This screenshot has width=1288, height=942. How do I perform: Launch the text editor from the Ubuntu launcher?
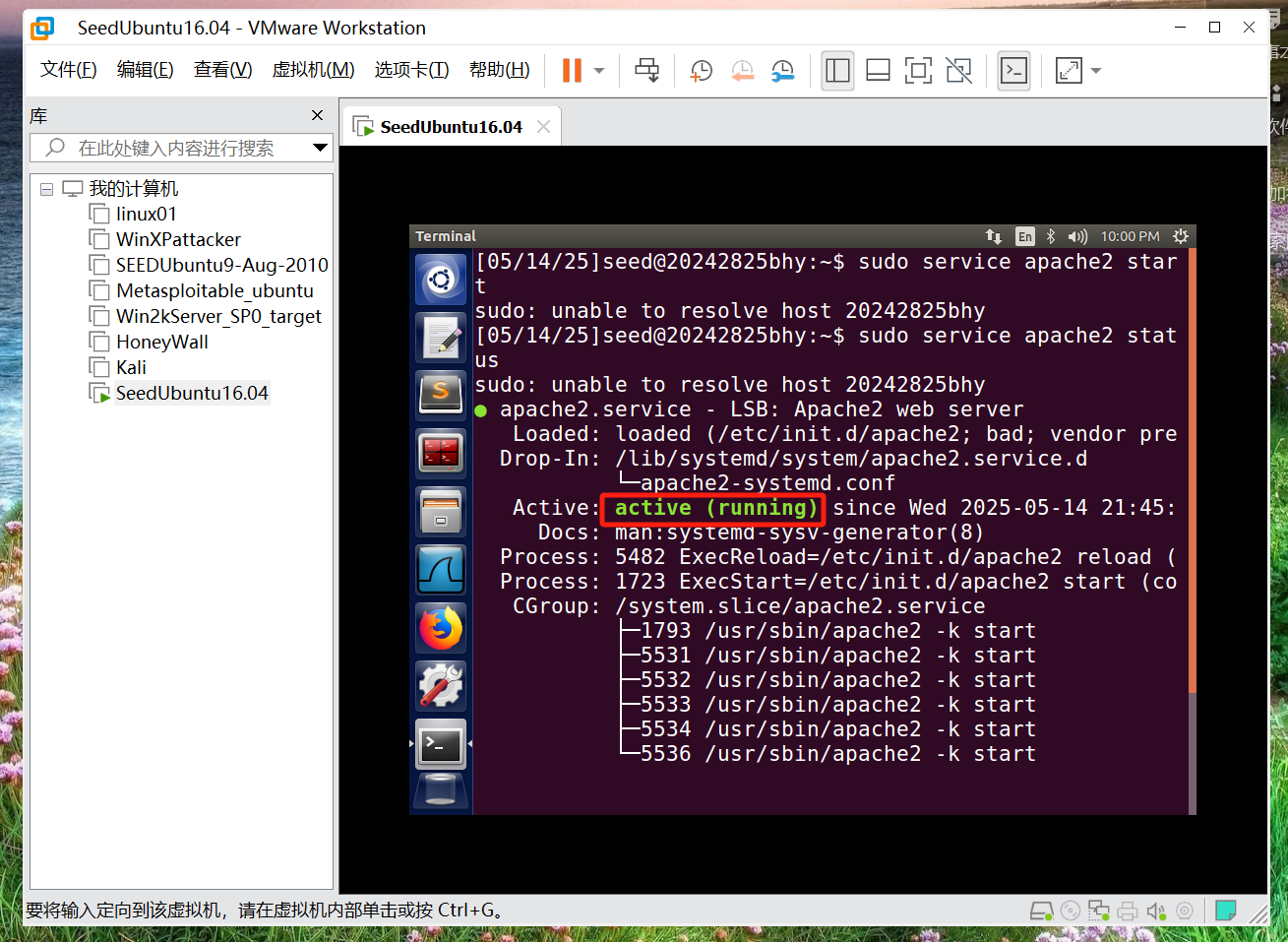441,338
